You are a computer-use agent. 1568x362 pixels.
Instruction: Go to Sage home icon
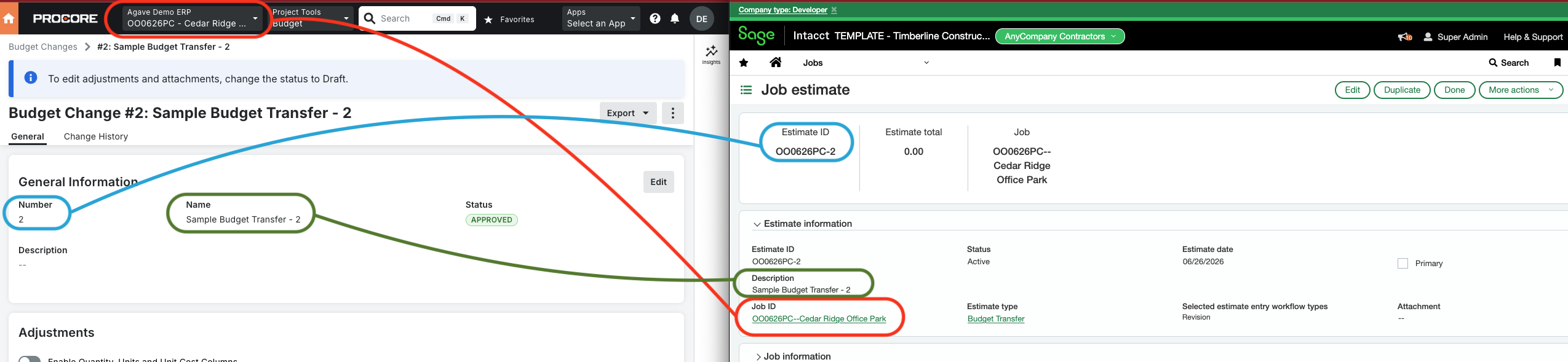(776, 62)
